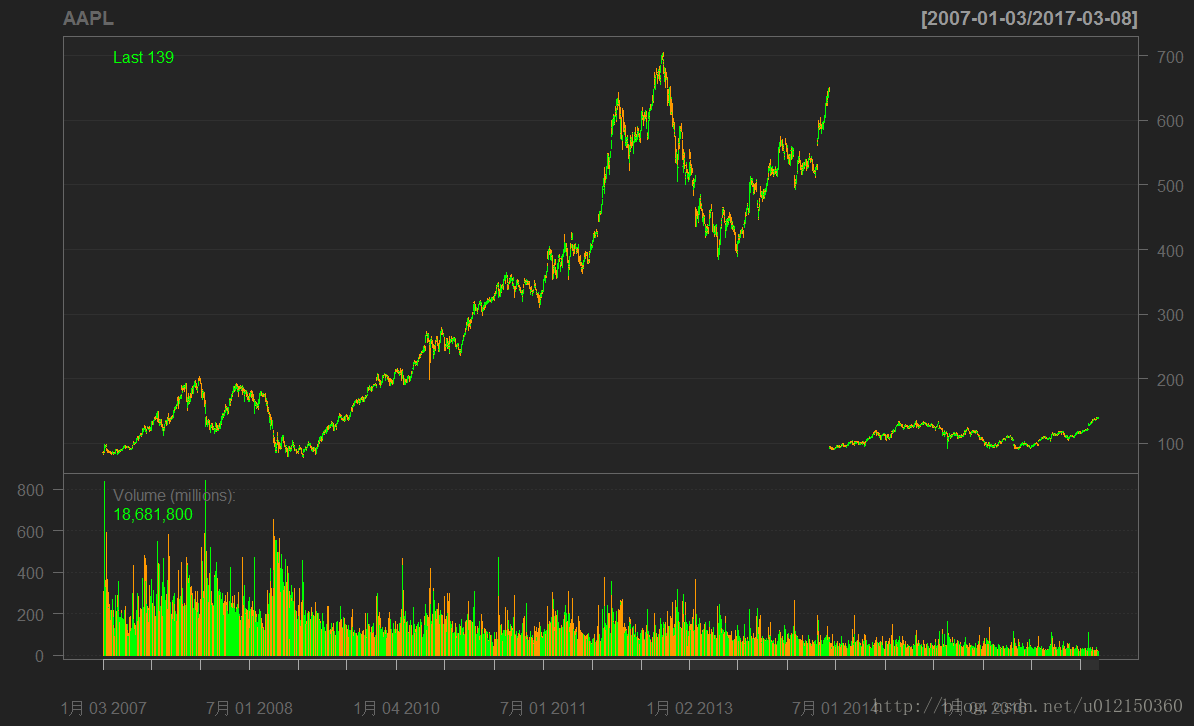Click the 400 price axis label
The width and height of the screenshot is (1194, 726).
[x=1170, y=251]
